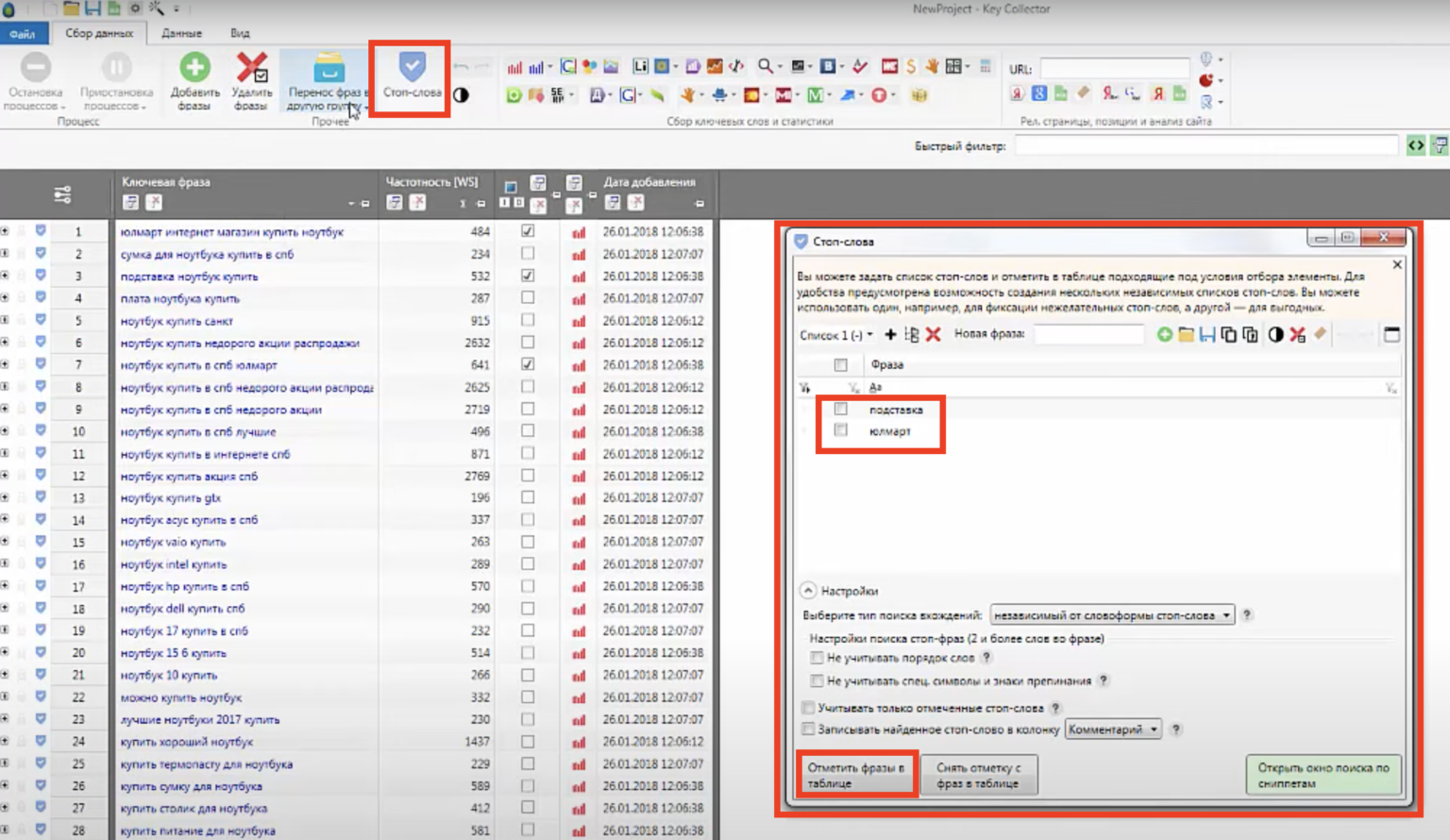Switch to Вид ribbon tab
This screenshot has width=1450, height=840.
240,33
